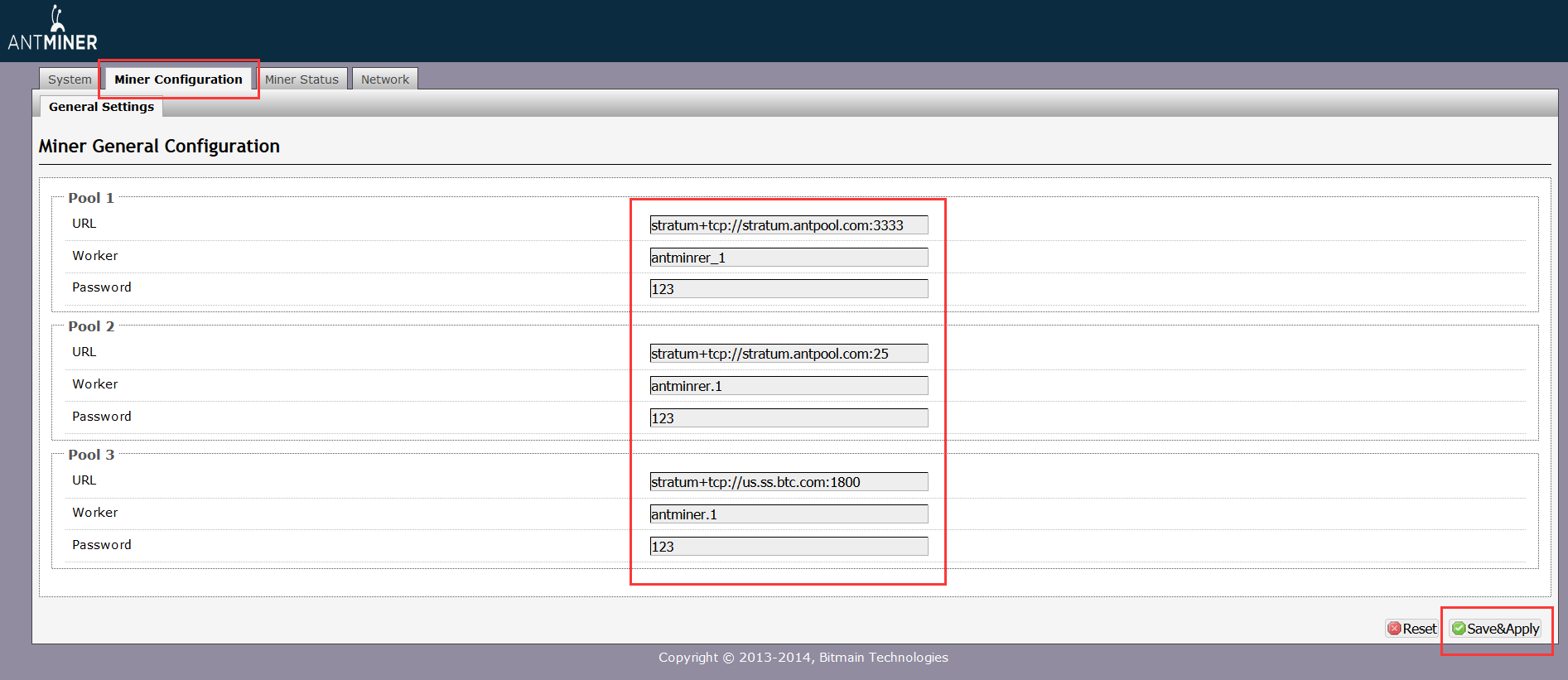This screenshot has width=1568, height=680.
Task: Click the Pool 2 Worker field
Action: pos(789,386)
